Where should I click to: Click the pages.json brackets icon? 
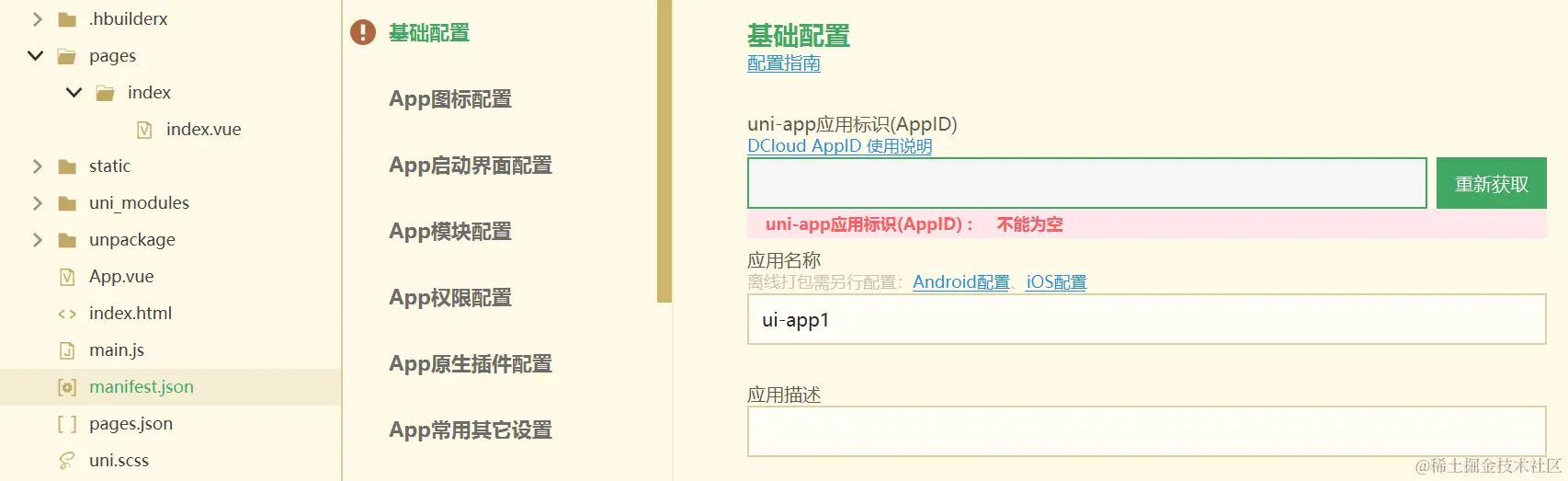tap(67, 424)
